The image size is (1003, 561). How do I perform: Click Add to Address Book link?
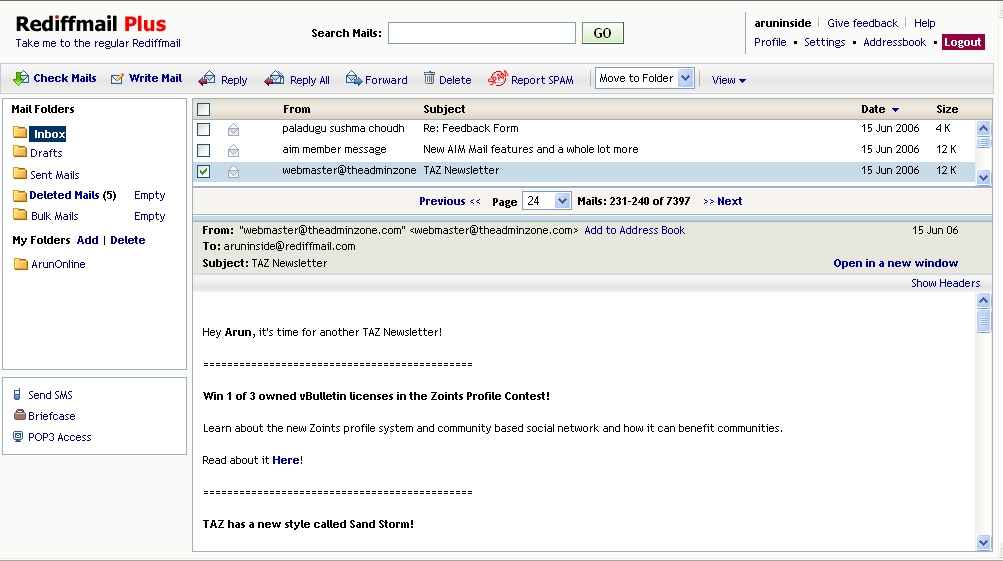point(635,230)
